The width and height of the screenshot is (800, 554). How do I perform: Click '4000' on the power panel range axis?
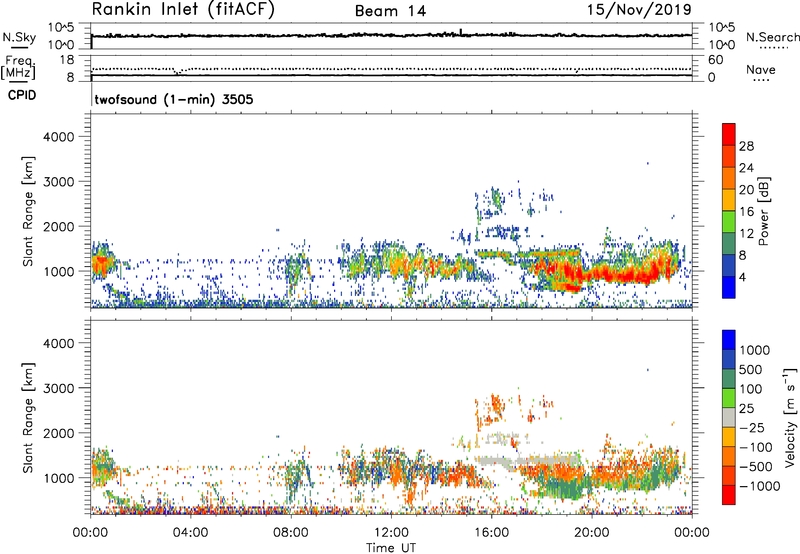click(x=59, y=137)
